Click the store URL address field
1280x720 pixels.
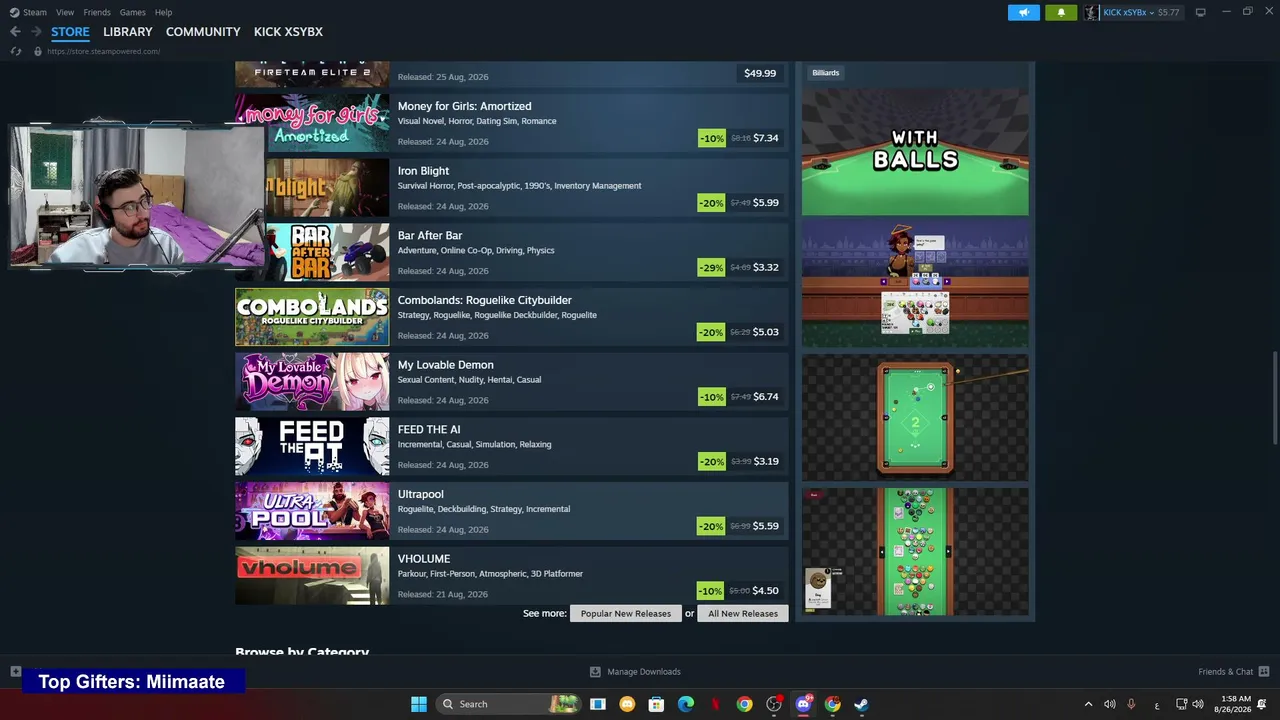(103, 51)
